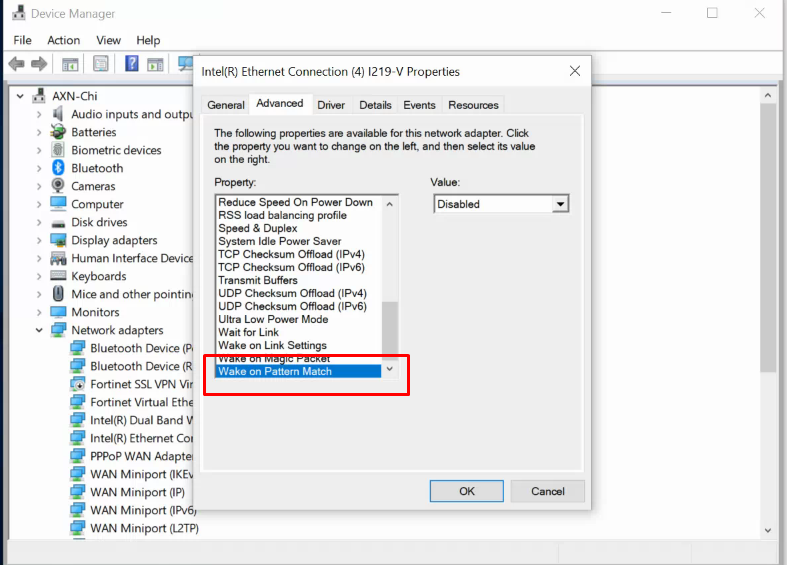
Task: Click the Display adapters icon
Action: [58, 240]
